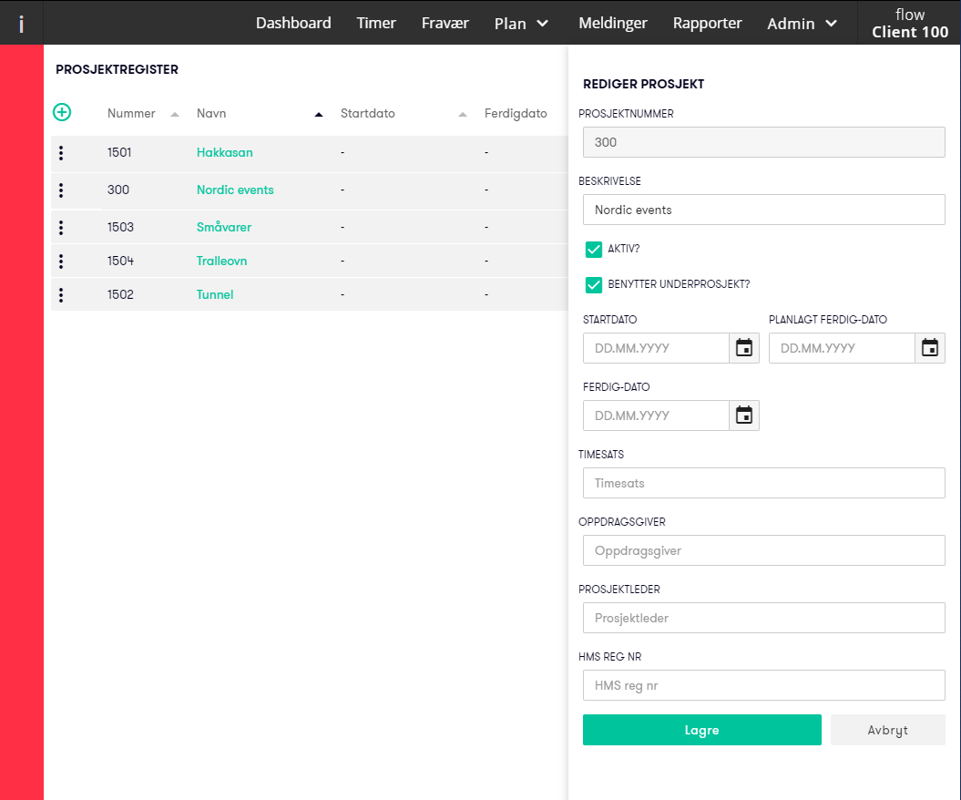
Task: Open the three-dot menu for Hakkasan row
Action: (x=61, y=153)
